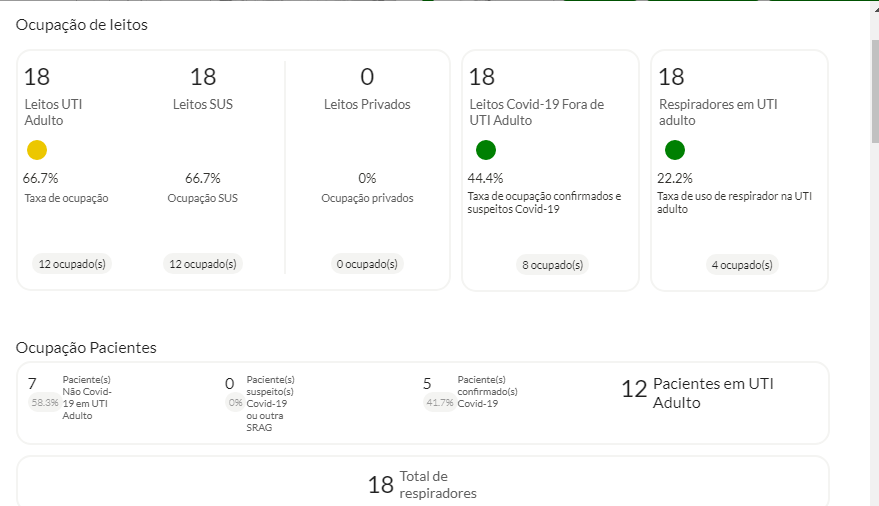Click the 4 ocupado(s) respirator badge
This screenshot has width=879, height=506.
(x=742, y=265)
